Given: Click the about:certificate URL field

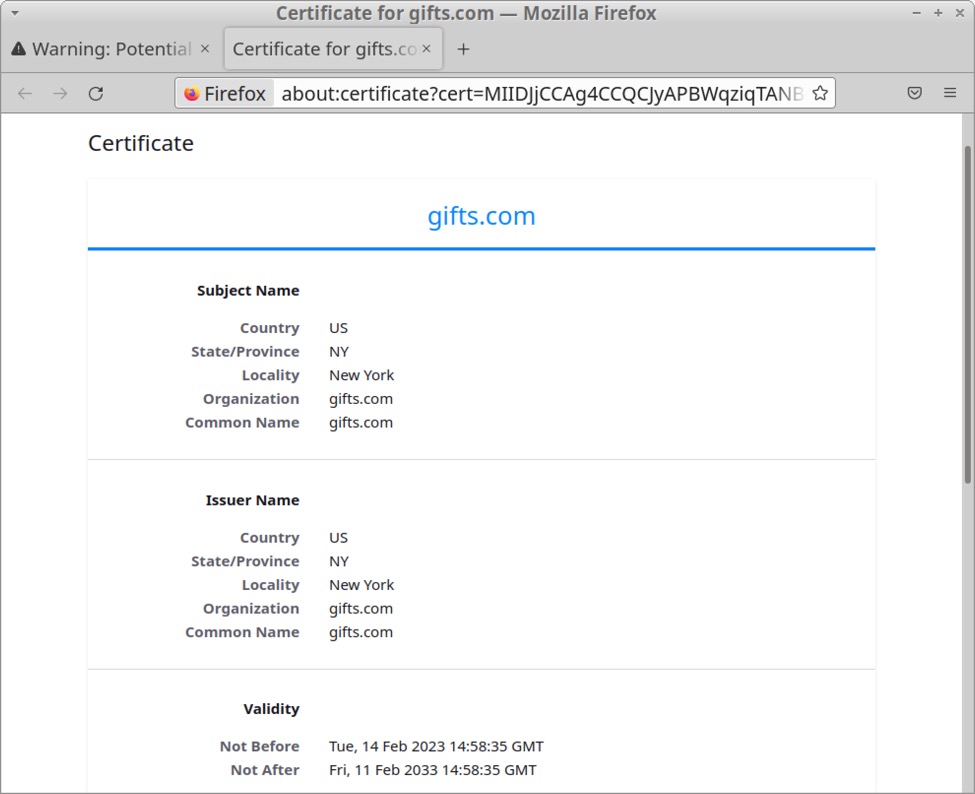Looking at the screenshot, I should pyautogui.click(x=540, y=94).
